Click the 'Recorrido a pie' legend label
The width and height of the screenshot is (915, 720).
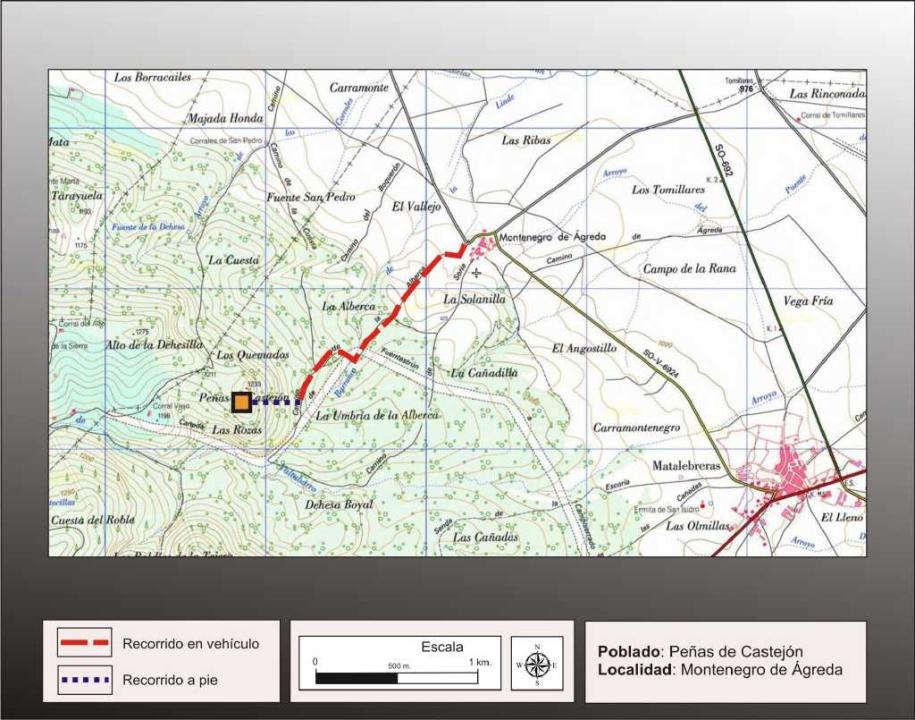[x=170, y=680]
